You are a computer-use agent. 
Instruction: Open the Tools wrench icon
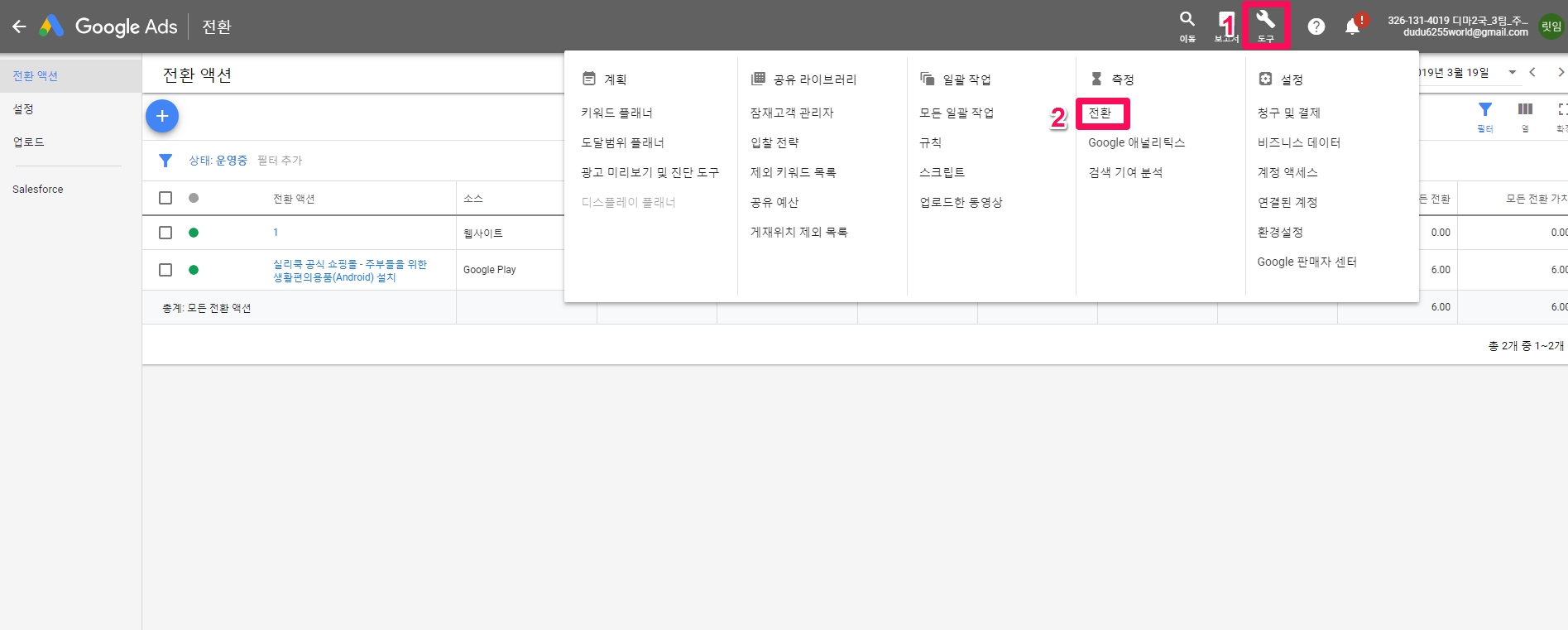tap(1265, 25)
